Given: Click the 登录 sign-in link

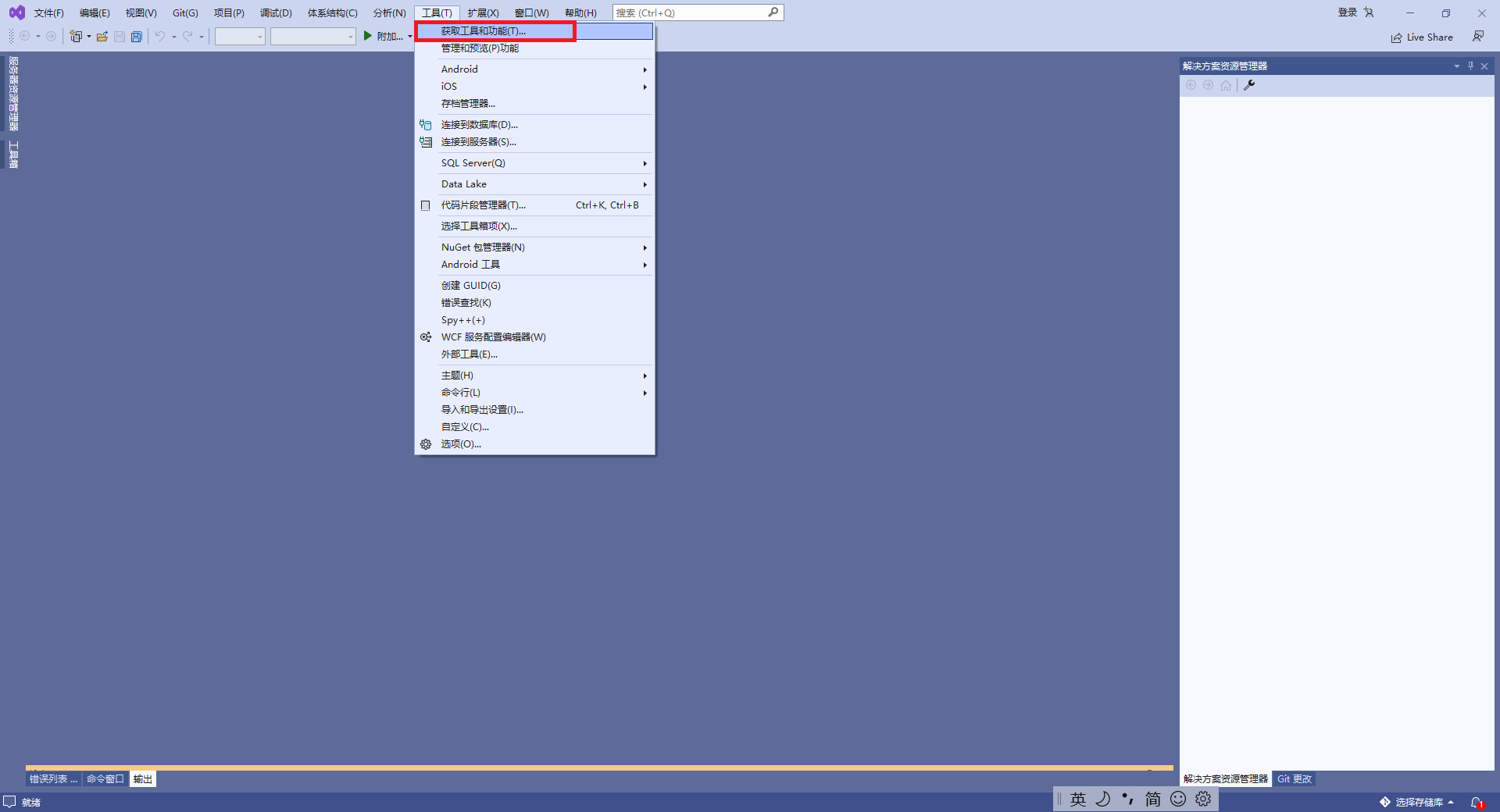Looking at the screenshot, I should coord(1347,12).
